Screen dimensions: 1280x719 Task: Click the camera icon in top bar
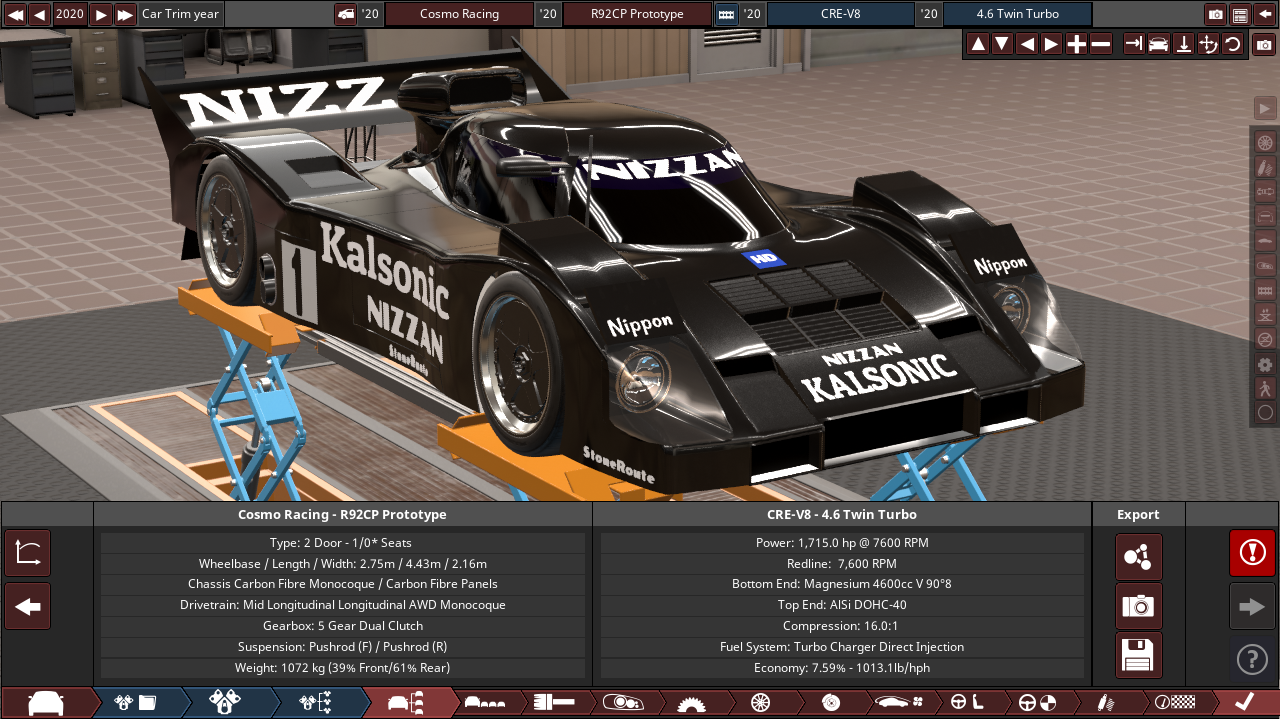pos(1216,14)
